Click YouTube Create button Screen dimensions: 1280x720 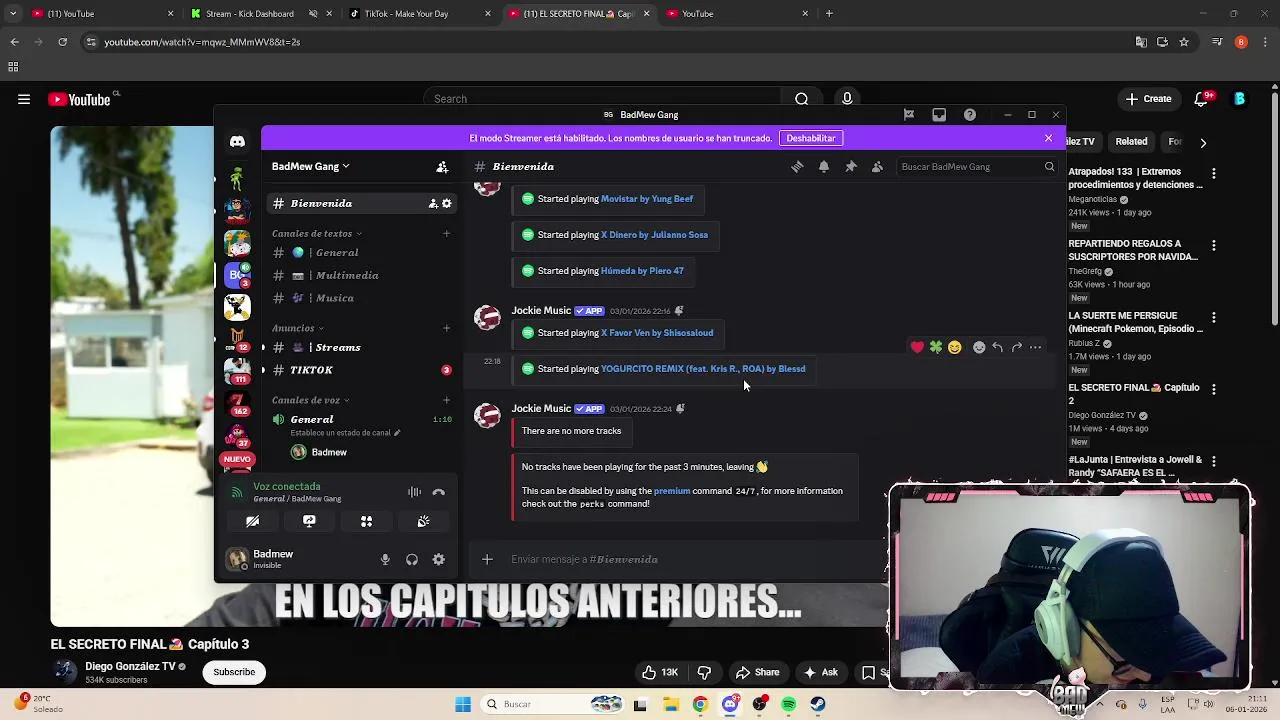[1148, 99]
